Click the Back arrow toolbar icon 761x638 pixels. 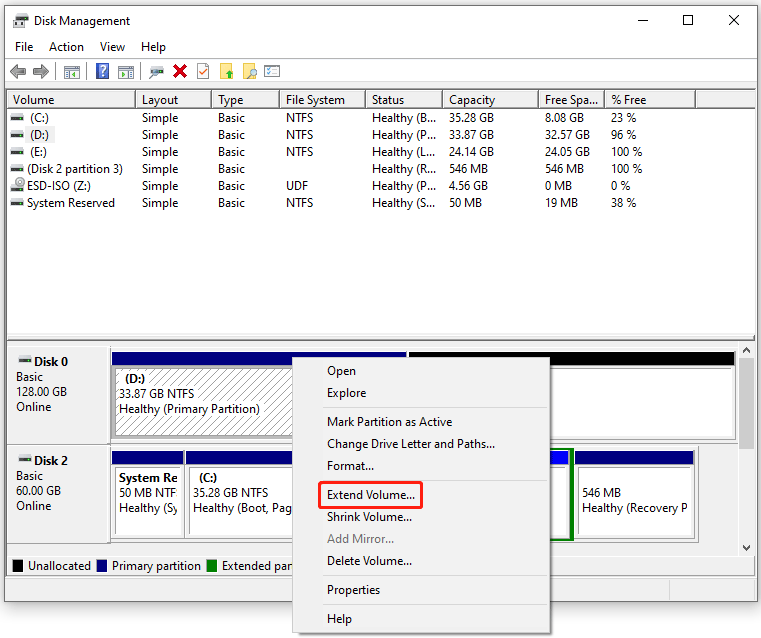click(18, 72)
